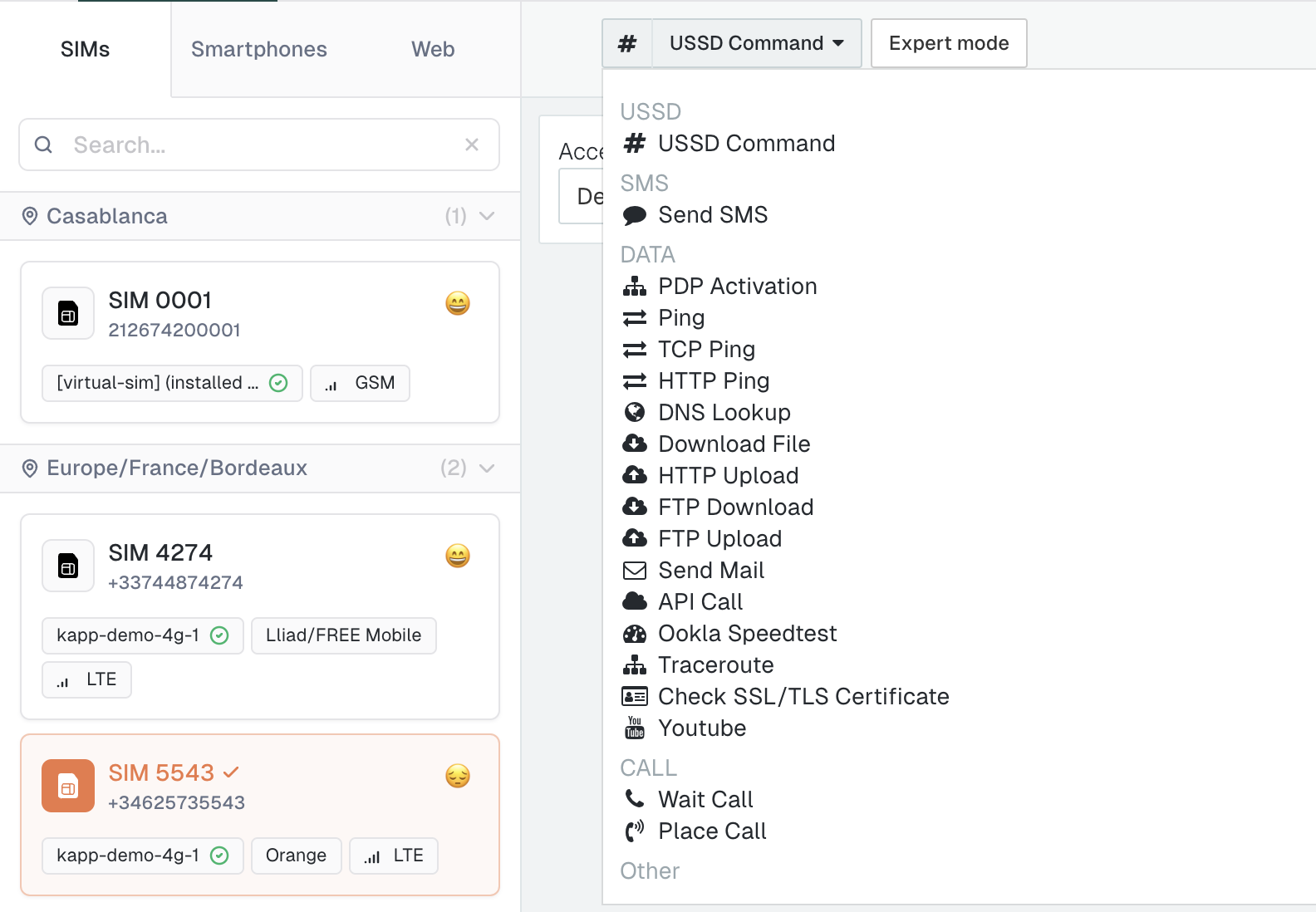This screenshot has width=1316, height=912.
Task: Open the USSD Command dropdown
Action: (756, 43)
